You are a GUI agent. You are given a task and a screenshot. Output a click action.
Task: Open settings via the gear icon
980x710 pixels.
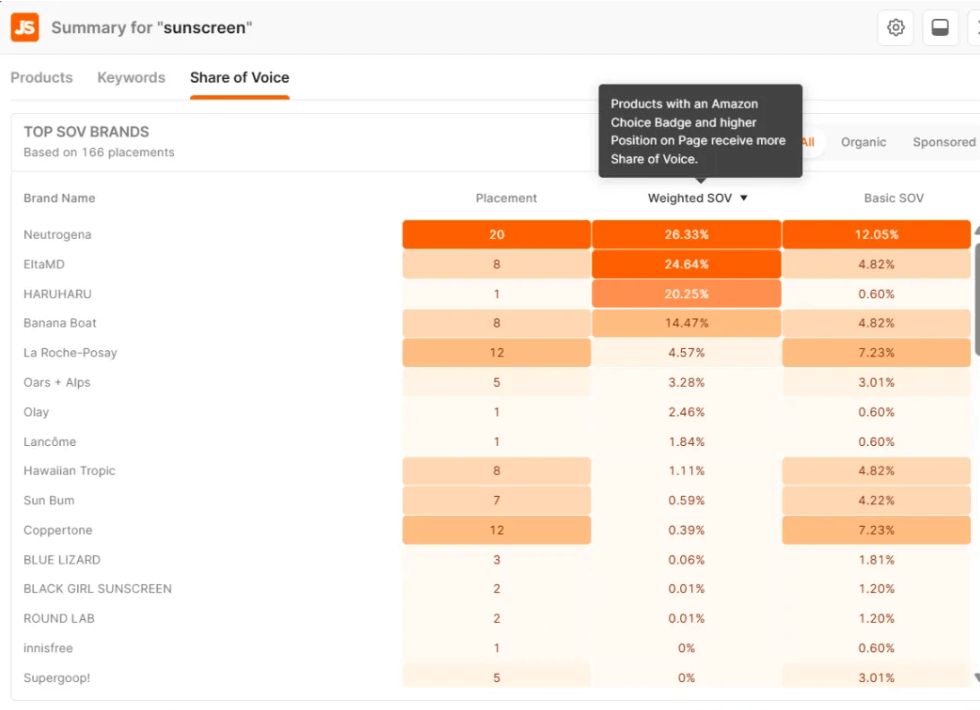(x=895, y=28)
